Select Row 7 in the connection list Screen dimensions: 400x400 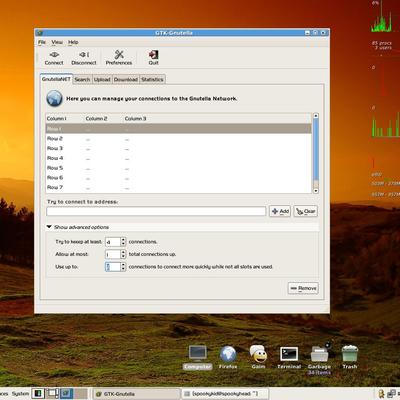pyautogui.click(x=179, y=187)
